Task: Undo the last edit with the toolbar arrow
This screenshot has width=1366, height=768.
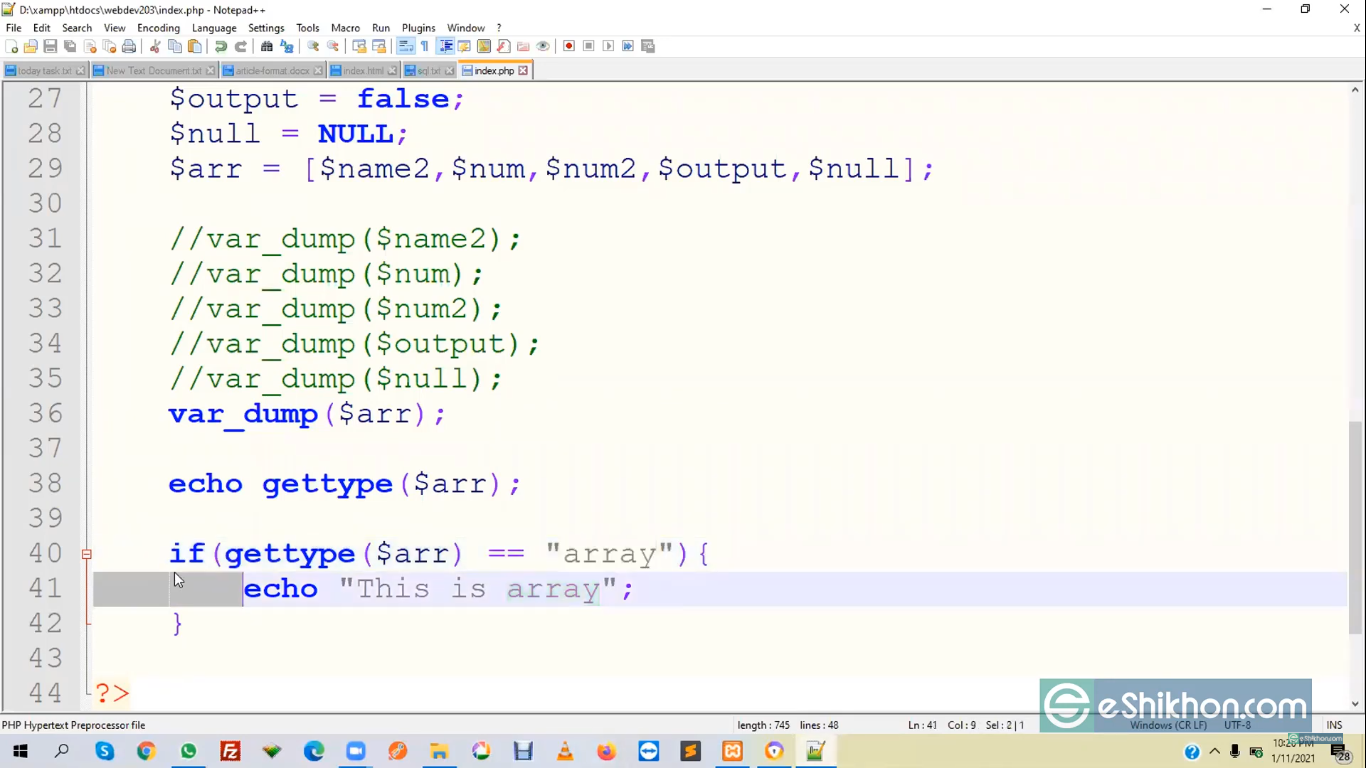Action: pyautogui.click(x=221, y=46)
